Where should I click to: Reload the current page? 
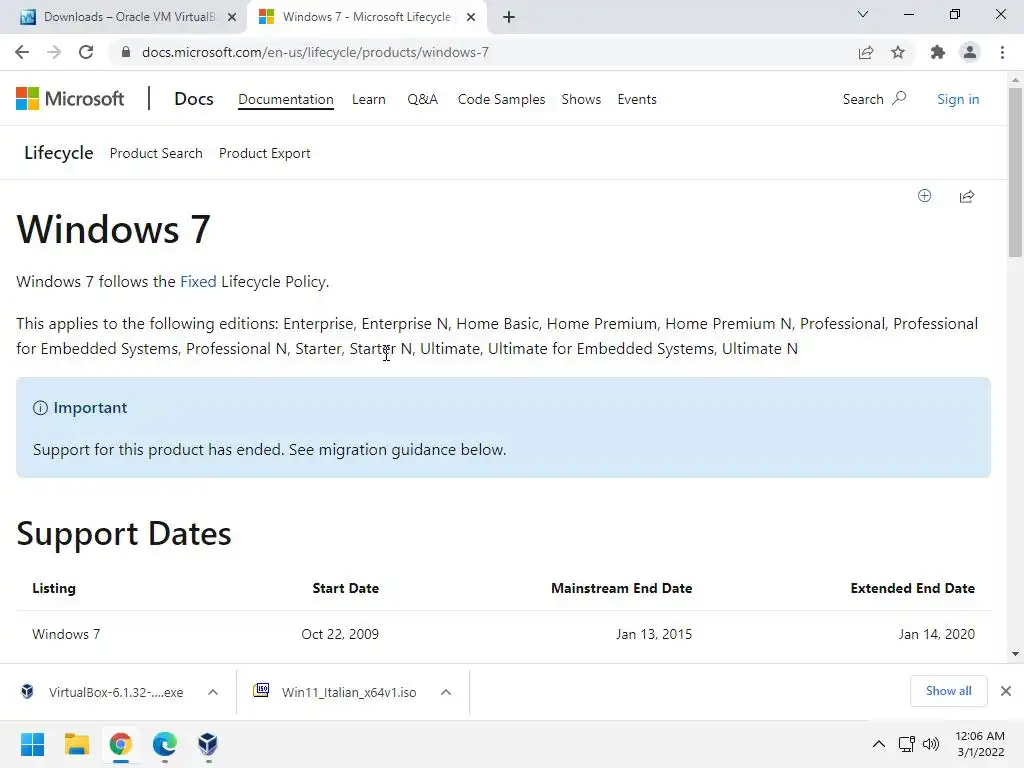click(86, 52)
